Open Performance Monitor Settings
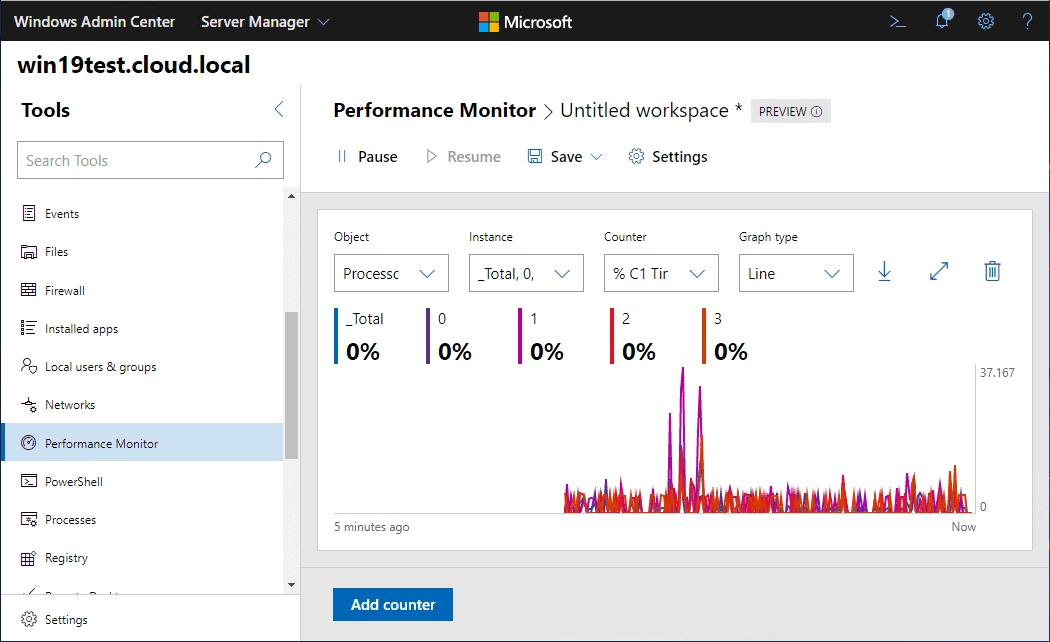The image size is (1050, 642). coord(668,157)
